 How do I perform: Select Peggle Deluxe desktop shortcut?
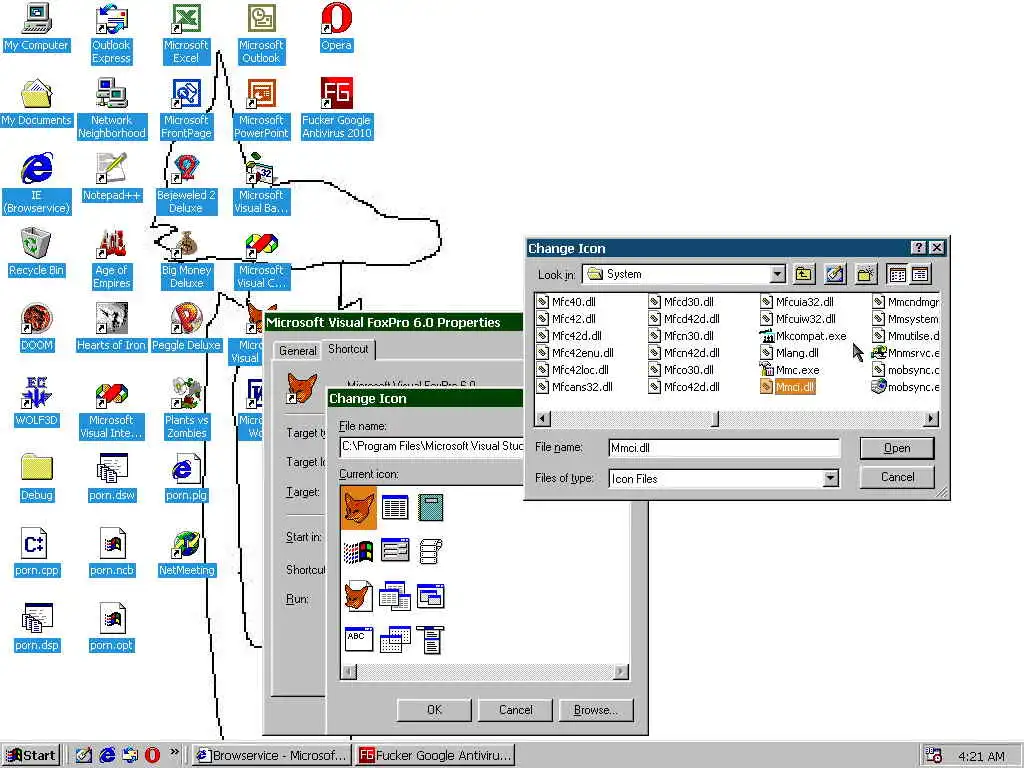point(186,328)
